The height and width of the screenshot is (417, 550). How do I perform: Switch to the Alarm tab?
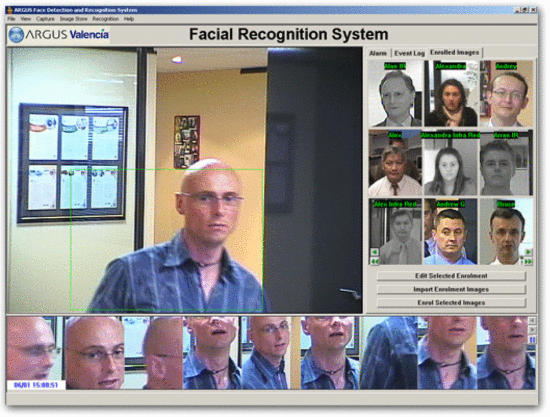click(378, 53)
